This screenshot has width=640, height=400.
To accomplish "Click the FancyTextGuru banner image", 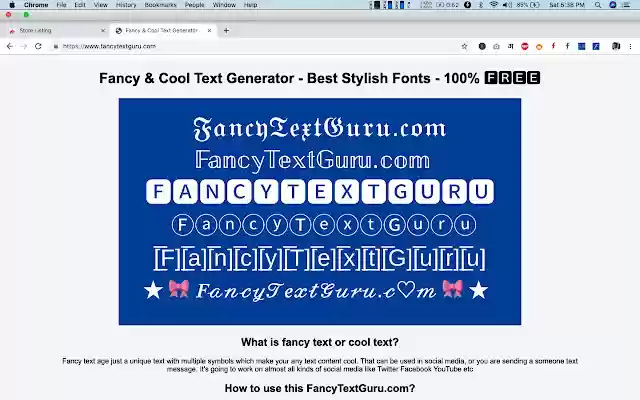I will (320, 211).
